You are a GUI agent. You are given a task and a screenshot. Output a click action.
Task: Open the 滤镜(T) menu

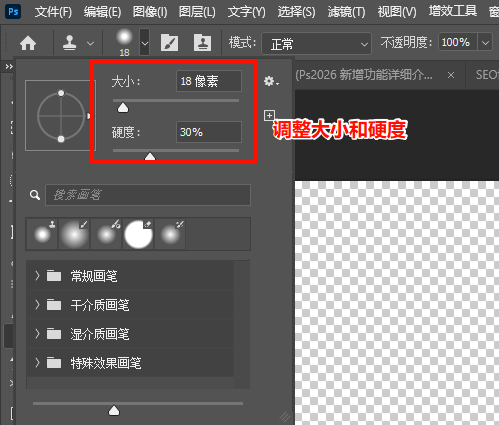pyautogui.click(x=346, y=12)
